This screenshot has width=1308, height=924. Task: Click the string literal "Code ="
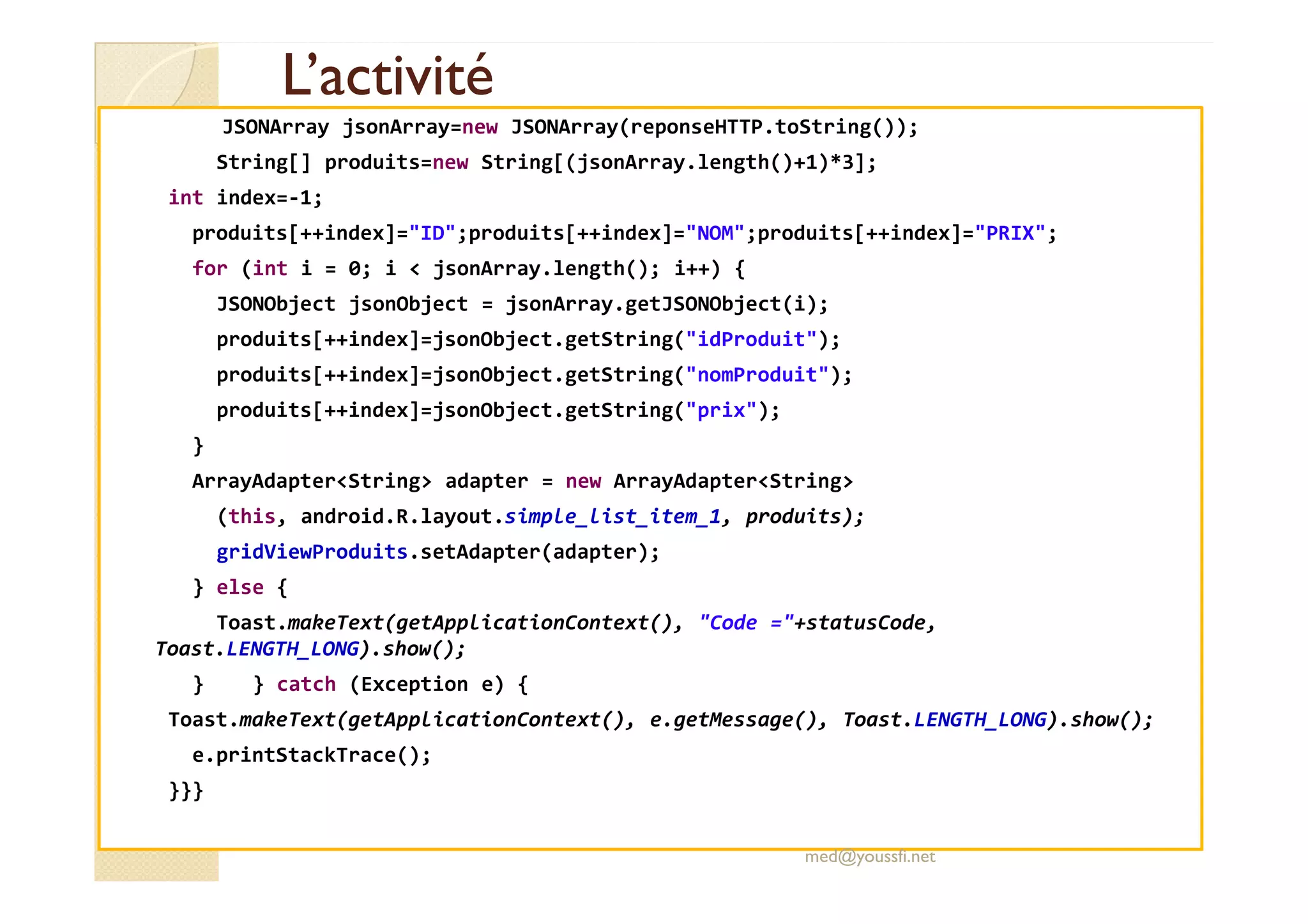[746, 623]
